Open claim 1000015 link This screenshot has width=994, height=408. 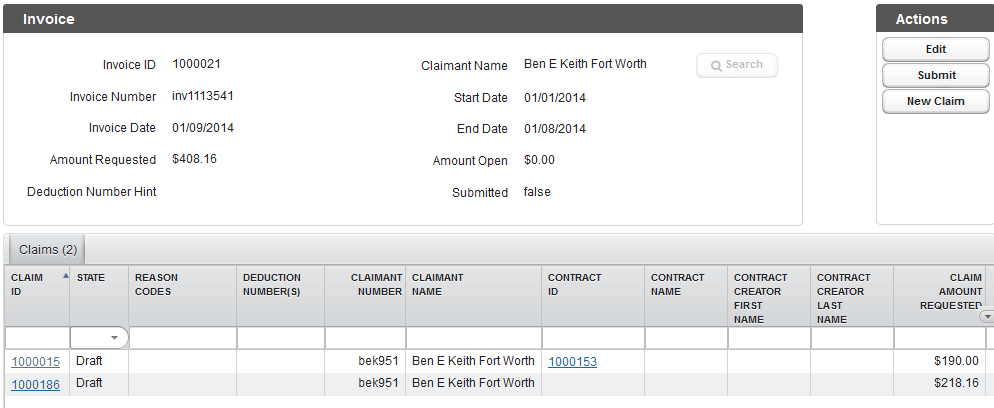35,361
